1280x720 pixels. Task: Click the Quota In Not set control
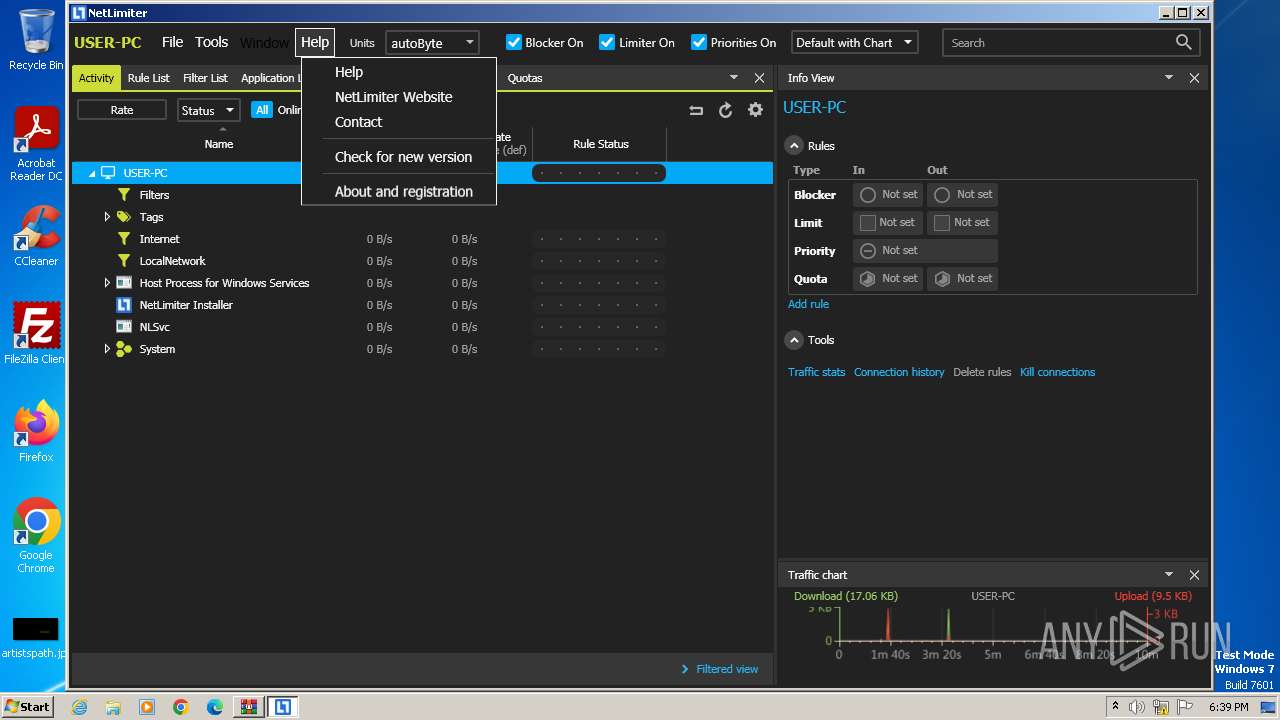[x=888, y=279]
